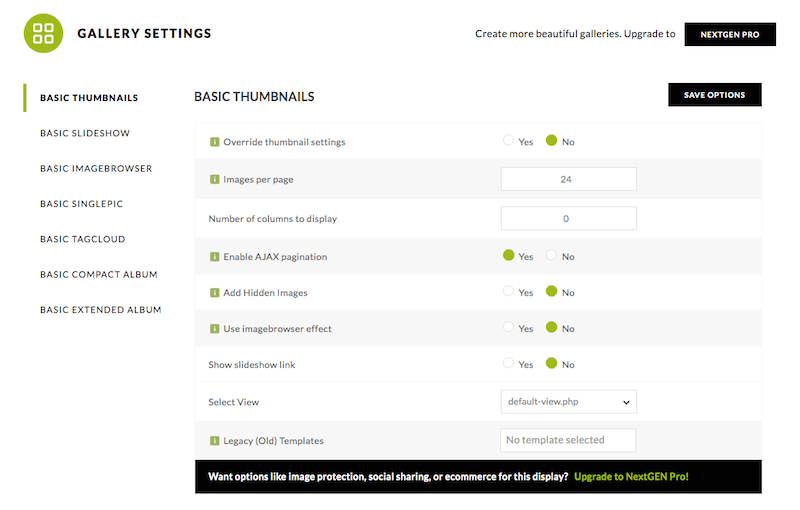
Task: Select Yes for Add Hidden Images
Action: point(508,291)
